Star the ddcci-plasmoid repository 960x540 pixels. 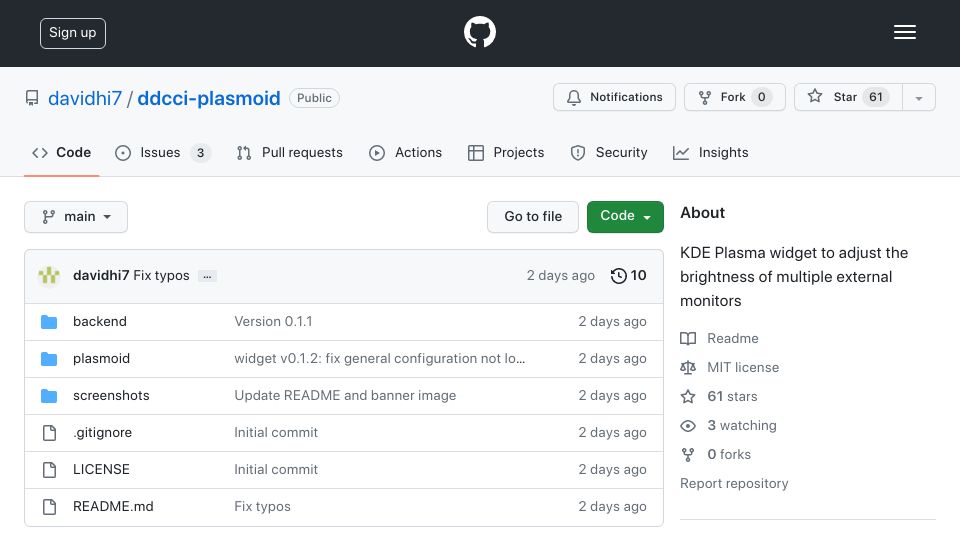(x=848, y=97)
